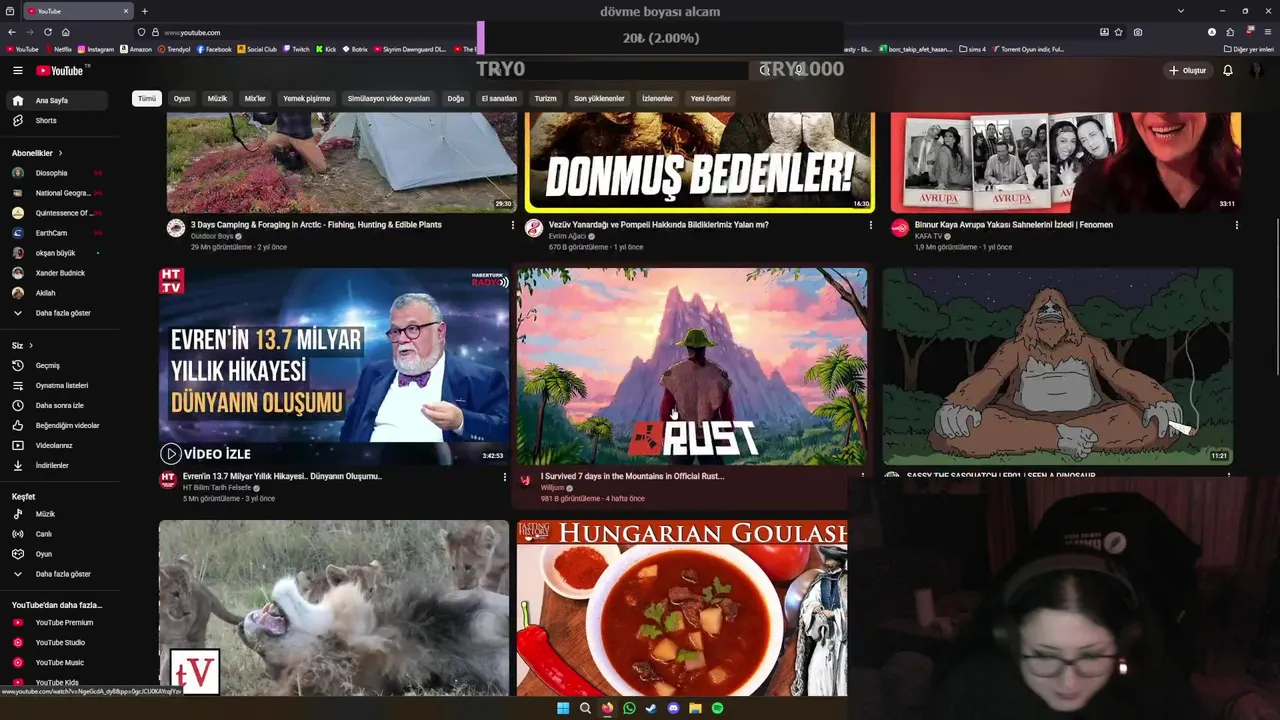The width and height of the screenshot is (1280, 720).
Task: Click the Oluştur create button
Action: coord(1187,70)
